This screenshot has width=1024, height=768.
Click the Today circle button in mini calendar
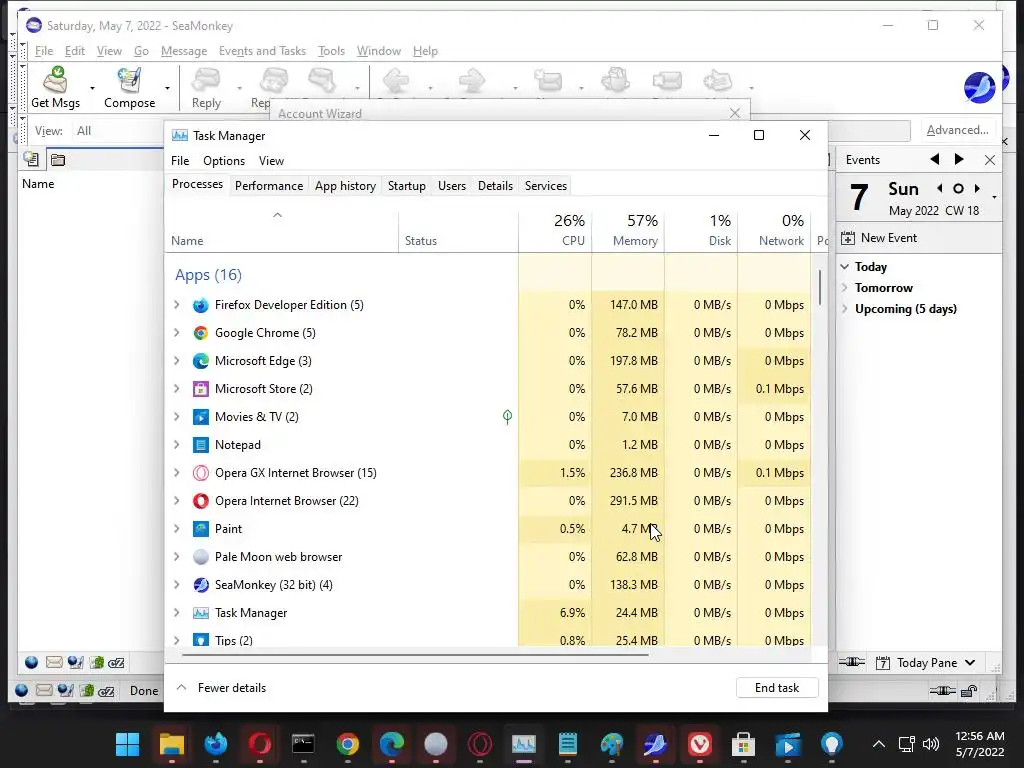pyautogui.click(x=958, y=189)
